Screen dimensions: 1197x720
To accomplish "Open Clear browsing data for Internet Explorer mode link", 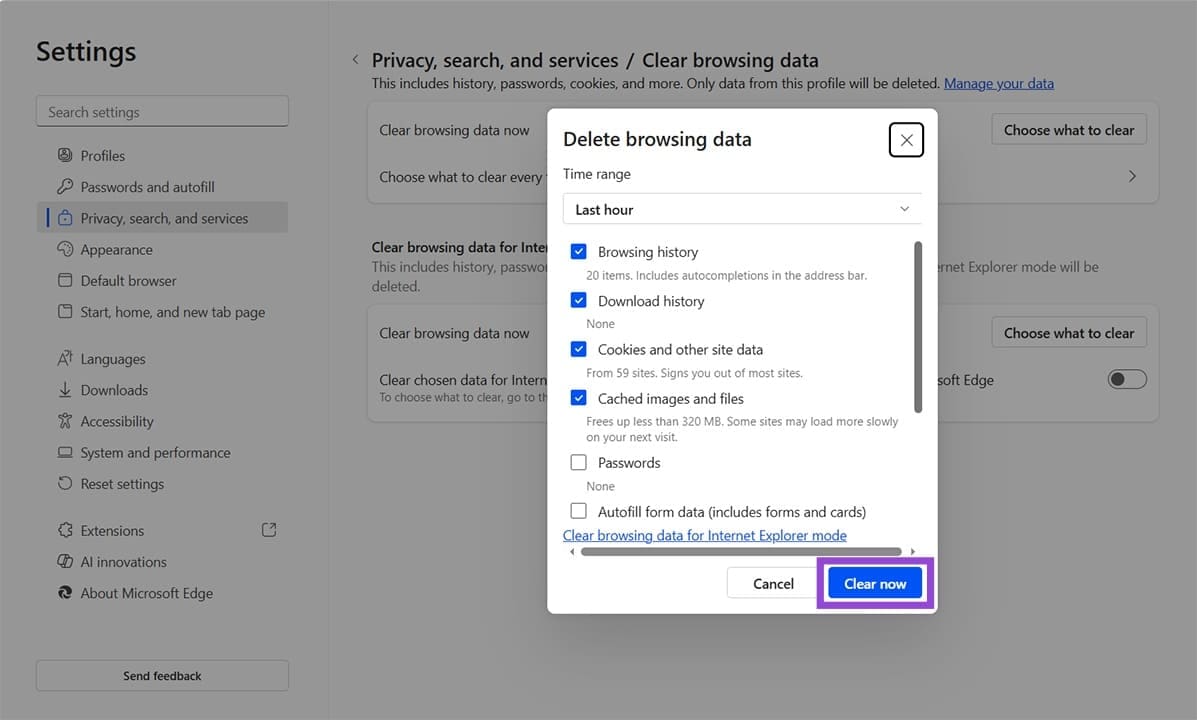I will tap(704, 535).
